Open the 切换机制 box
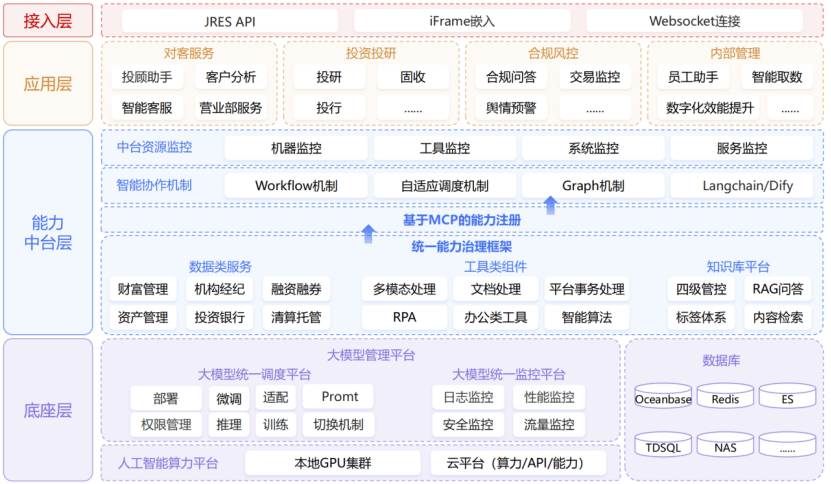 click(338, 424)
